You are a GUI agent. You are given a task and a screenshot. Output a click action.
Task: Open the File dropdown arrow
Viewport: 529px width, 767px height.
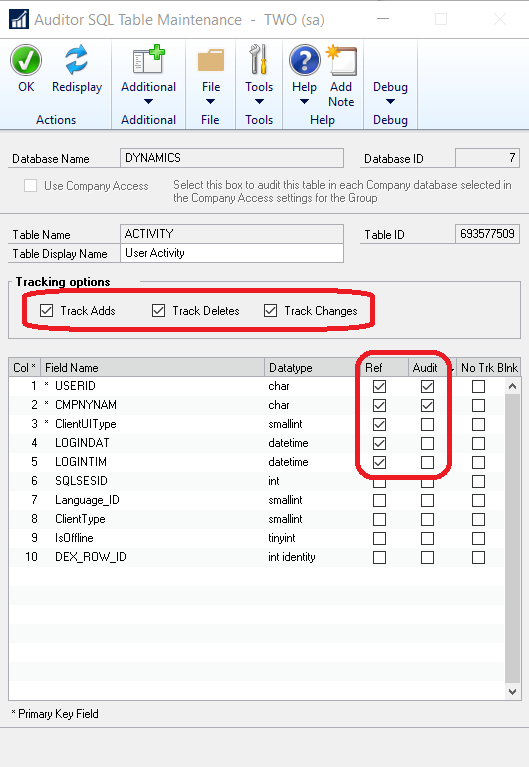[210, 102]
